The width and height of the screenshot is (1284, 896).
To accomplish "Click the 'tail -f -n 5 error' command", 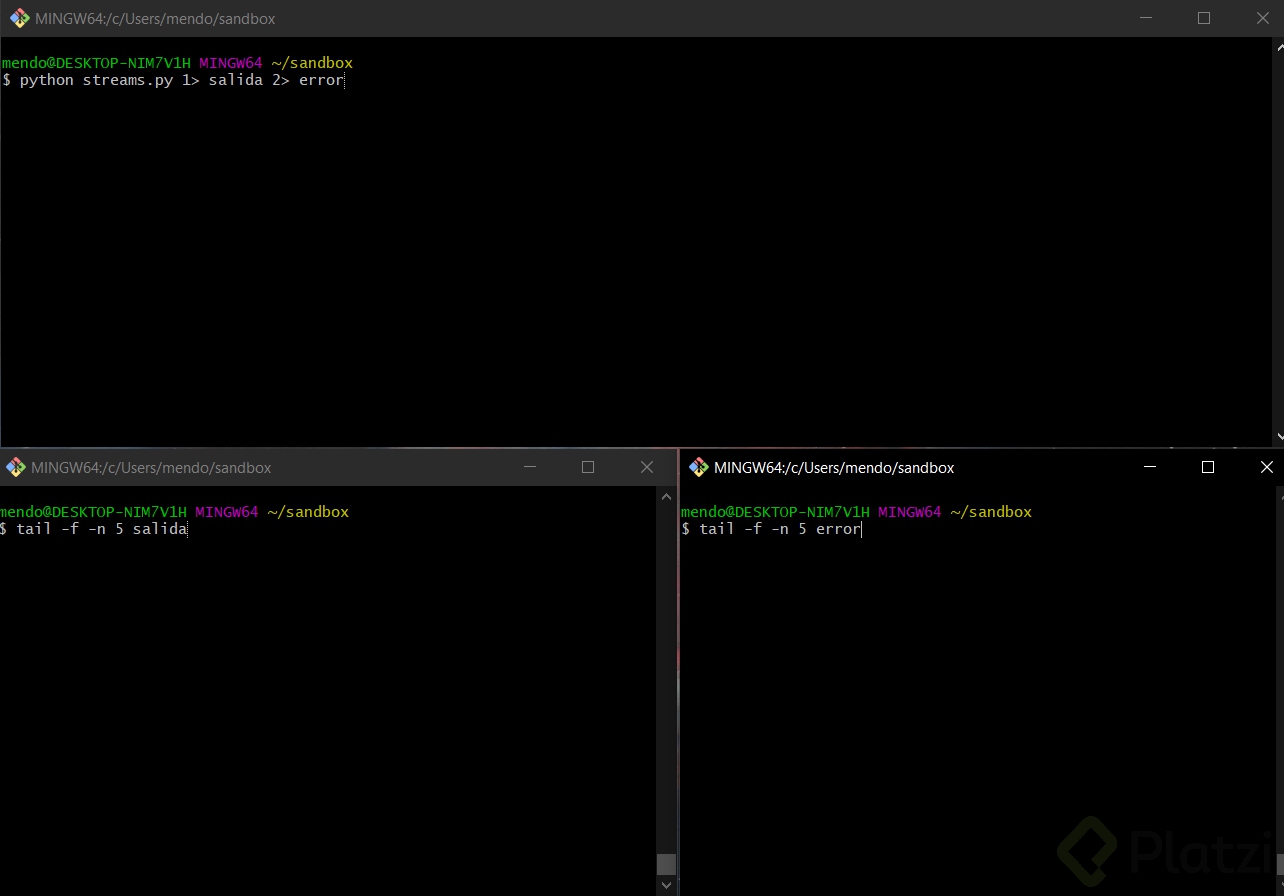I will tap(780, 529).
